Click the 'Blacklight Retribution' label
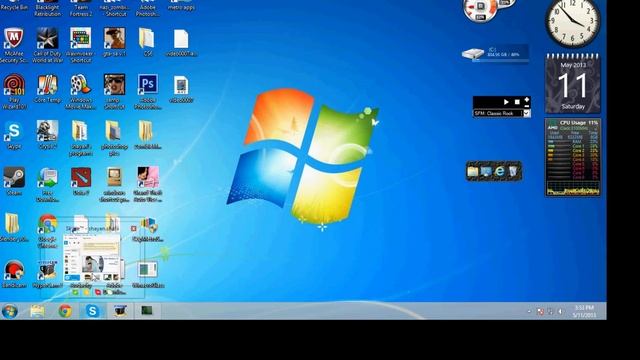Image resolution: width=640 pixels, height=360 pixels. [x=47, y=11]
